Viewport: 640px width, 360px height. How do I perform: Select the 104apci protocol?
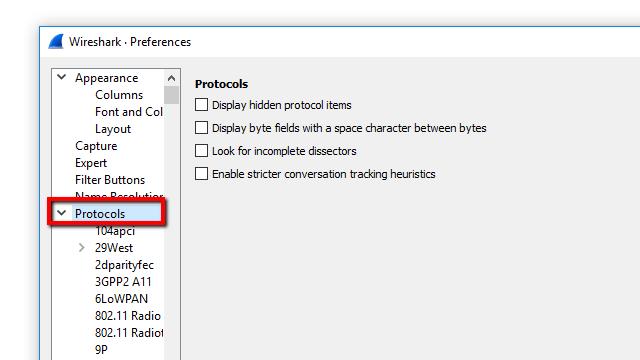tap(115, 231)
